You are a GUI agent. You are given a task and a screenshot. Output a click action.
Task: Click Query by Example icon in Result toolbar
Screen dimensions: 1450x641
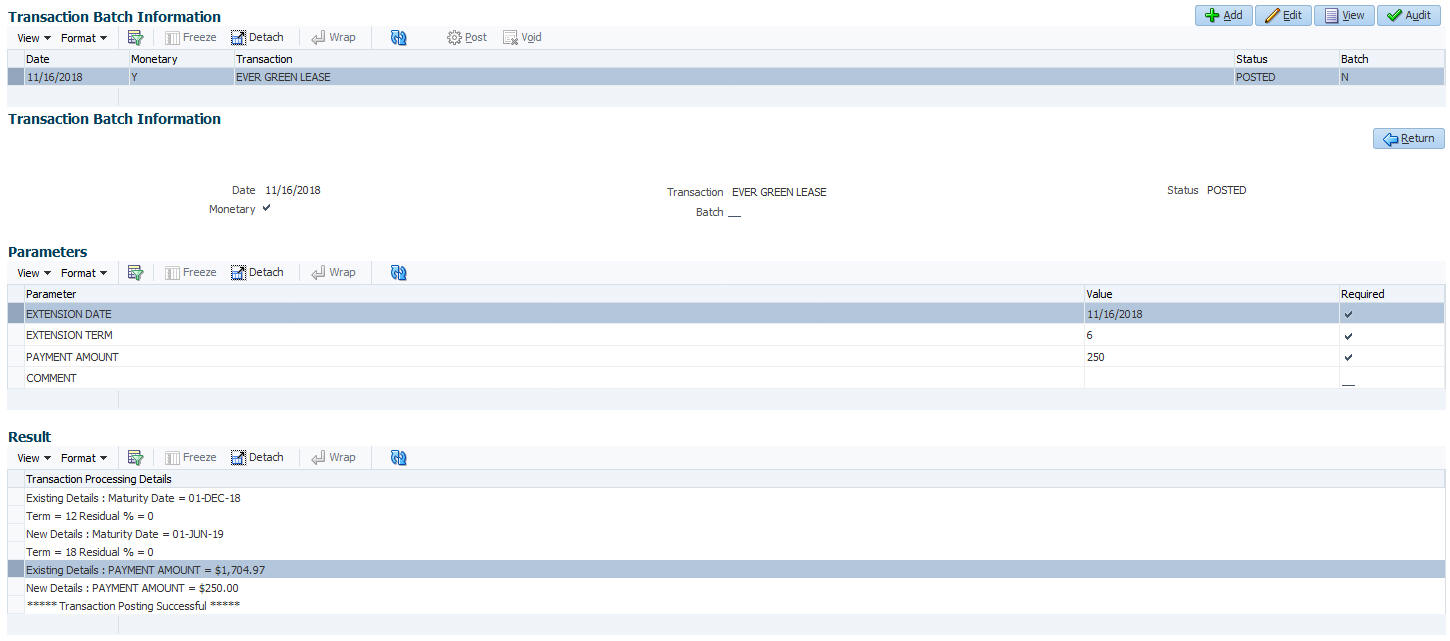click(x=136, y=458)
